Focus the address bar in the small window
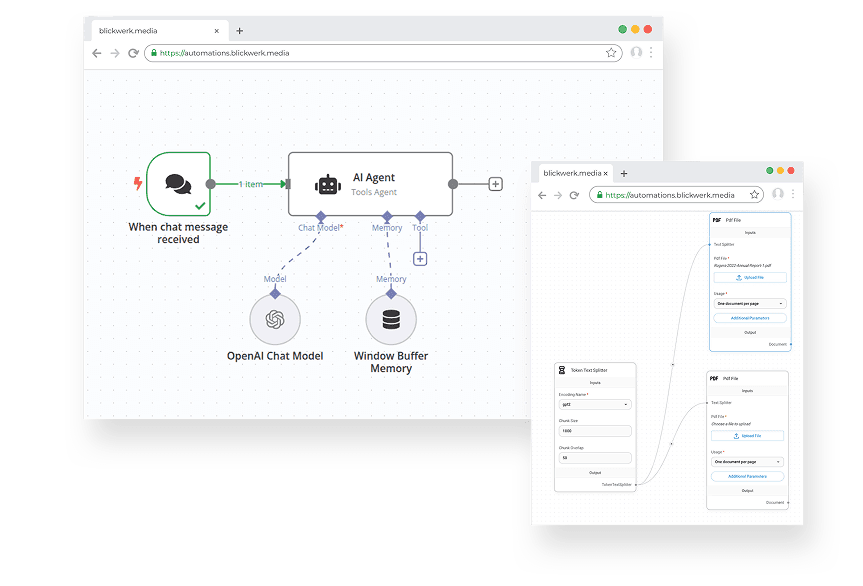Screen dimensions: 863x586 [x=674, y=195]
